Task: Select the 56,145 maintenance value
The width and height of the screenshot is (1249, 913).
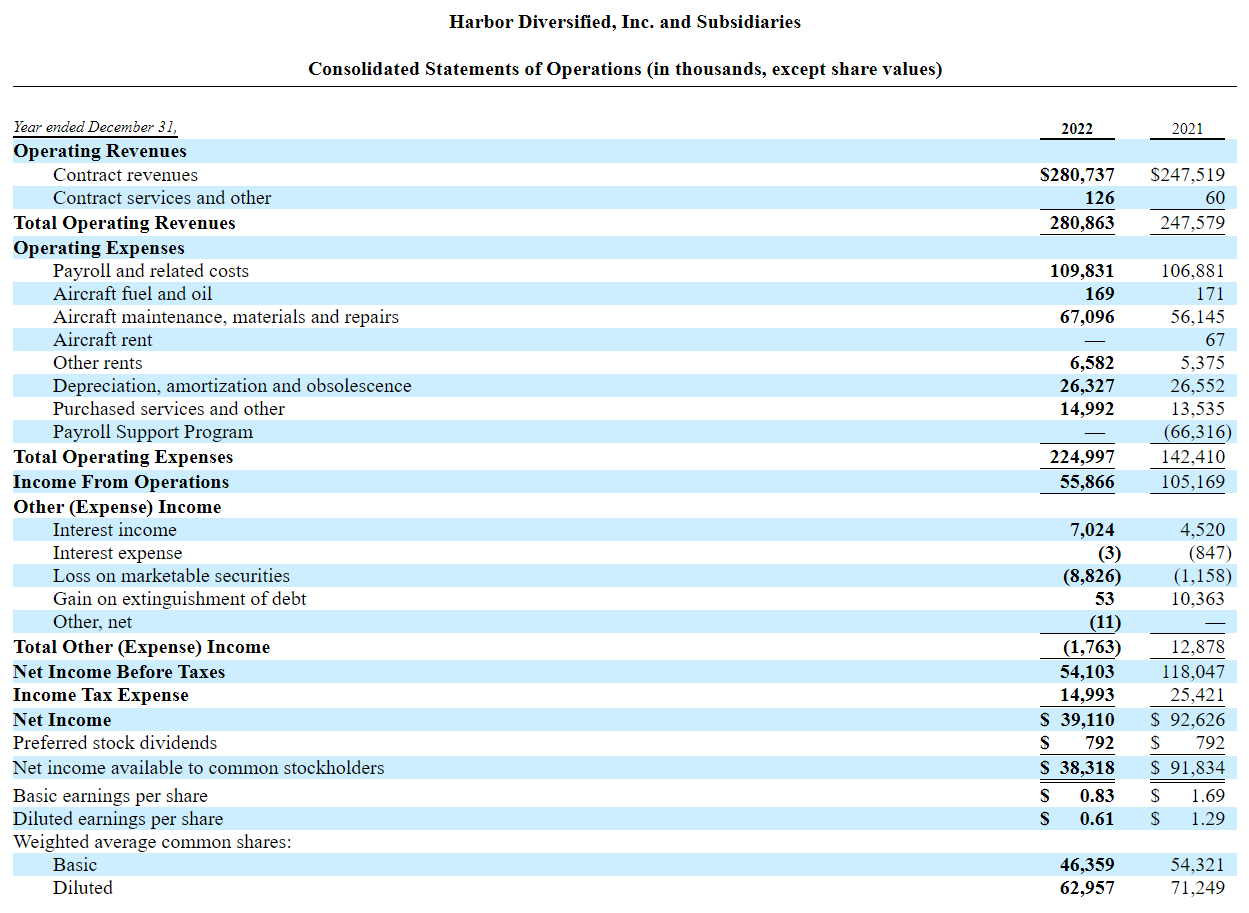Action: click(1197, 317)
